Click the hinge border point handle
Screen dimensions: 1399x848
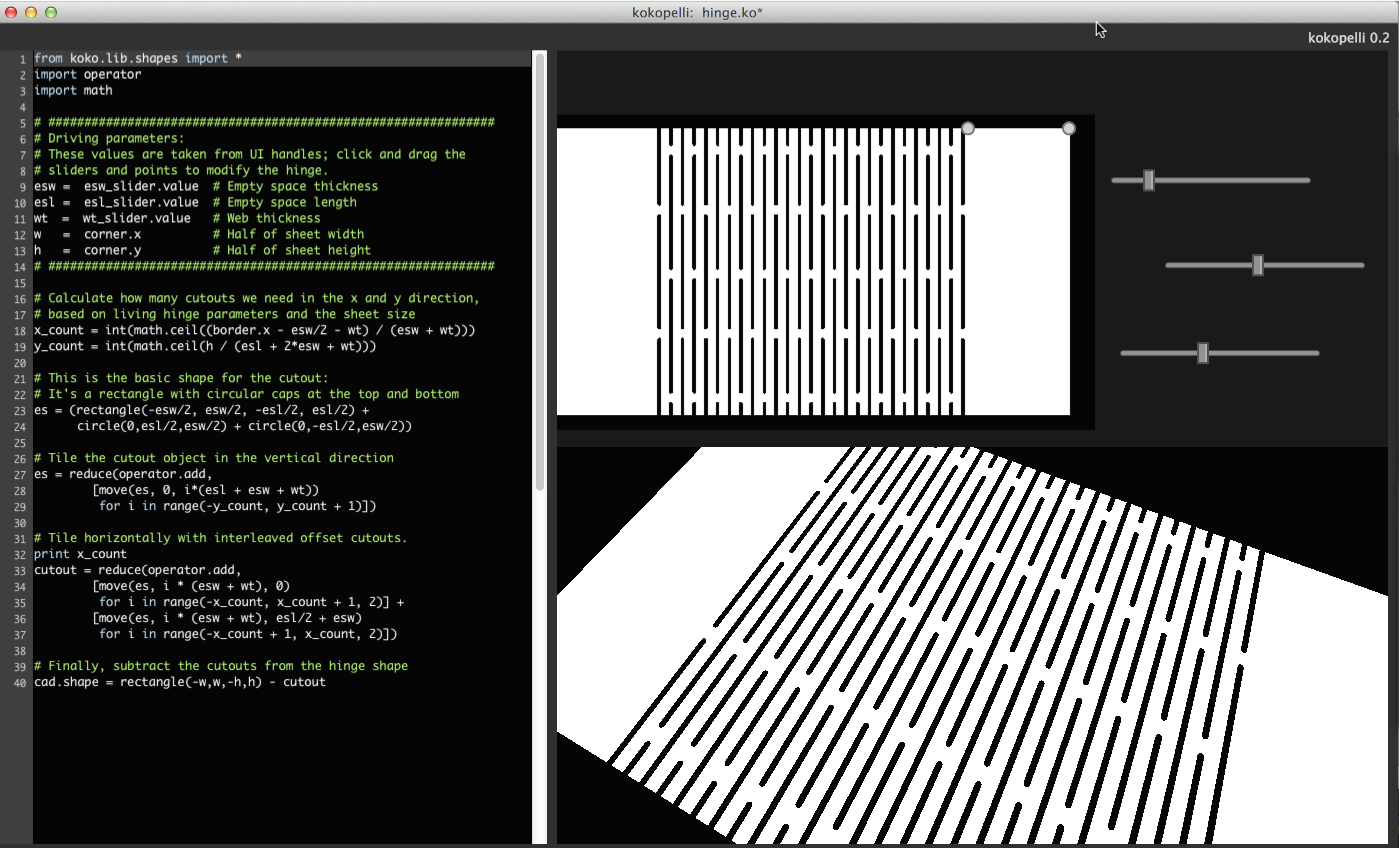967,129
